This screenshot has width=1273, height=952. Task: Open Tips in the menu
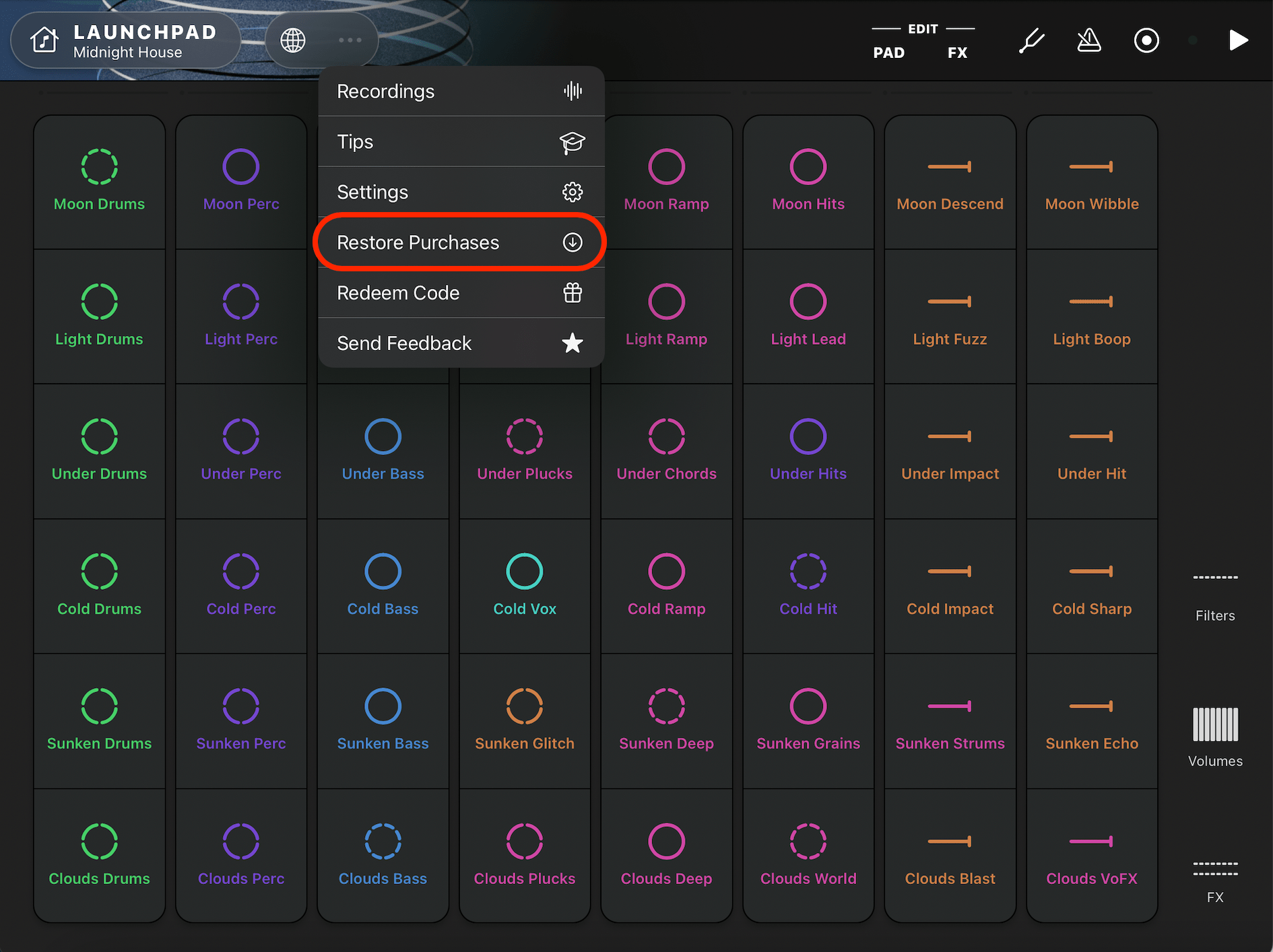point(461,141)
